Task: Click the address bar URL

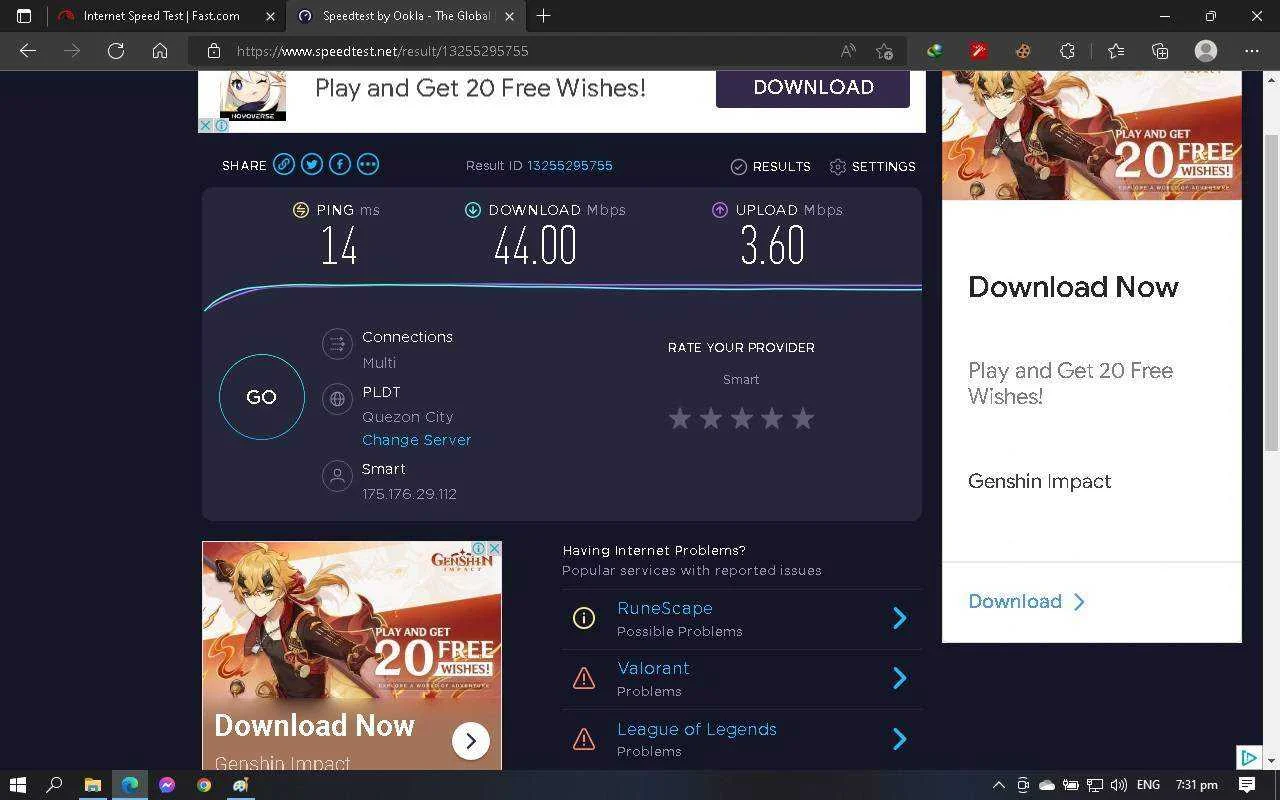Action: pyautogui.click(x=382, y=51)
